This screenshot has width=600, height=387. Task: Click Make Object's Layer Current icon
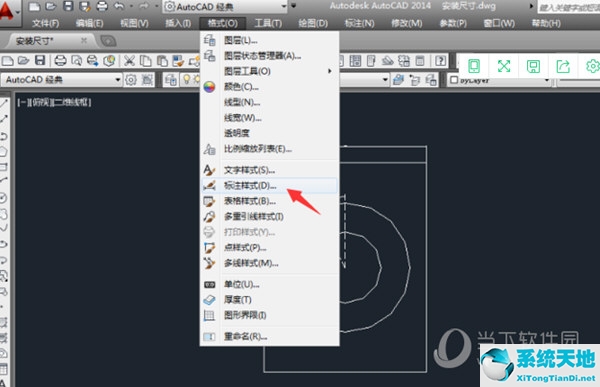(x=398, y=80)
